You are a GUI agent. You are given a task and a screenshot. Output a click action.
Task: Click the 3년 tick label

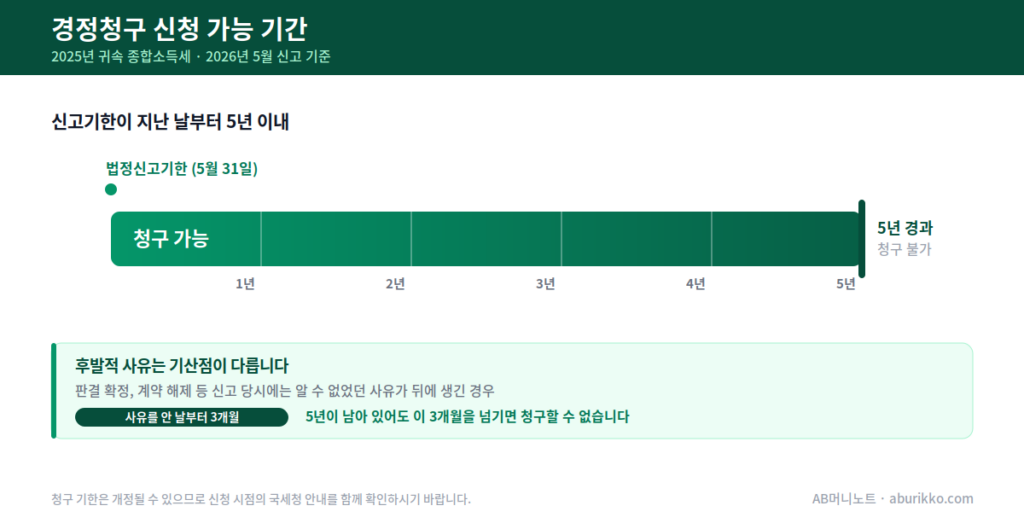point(546,283)
